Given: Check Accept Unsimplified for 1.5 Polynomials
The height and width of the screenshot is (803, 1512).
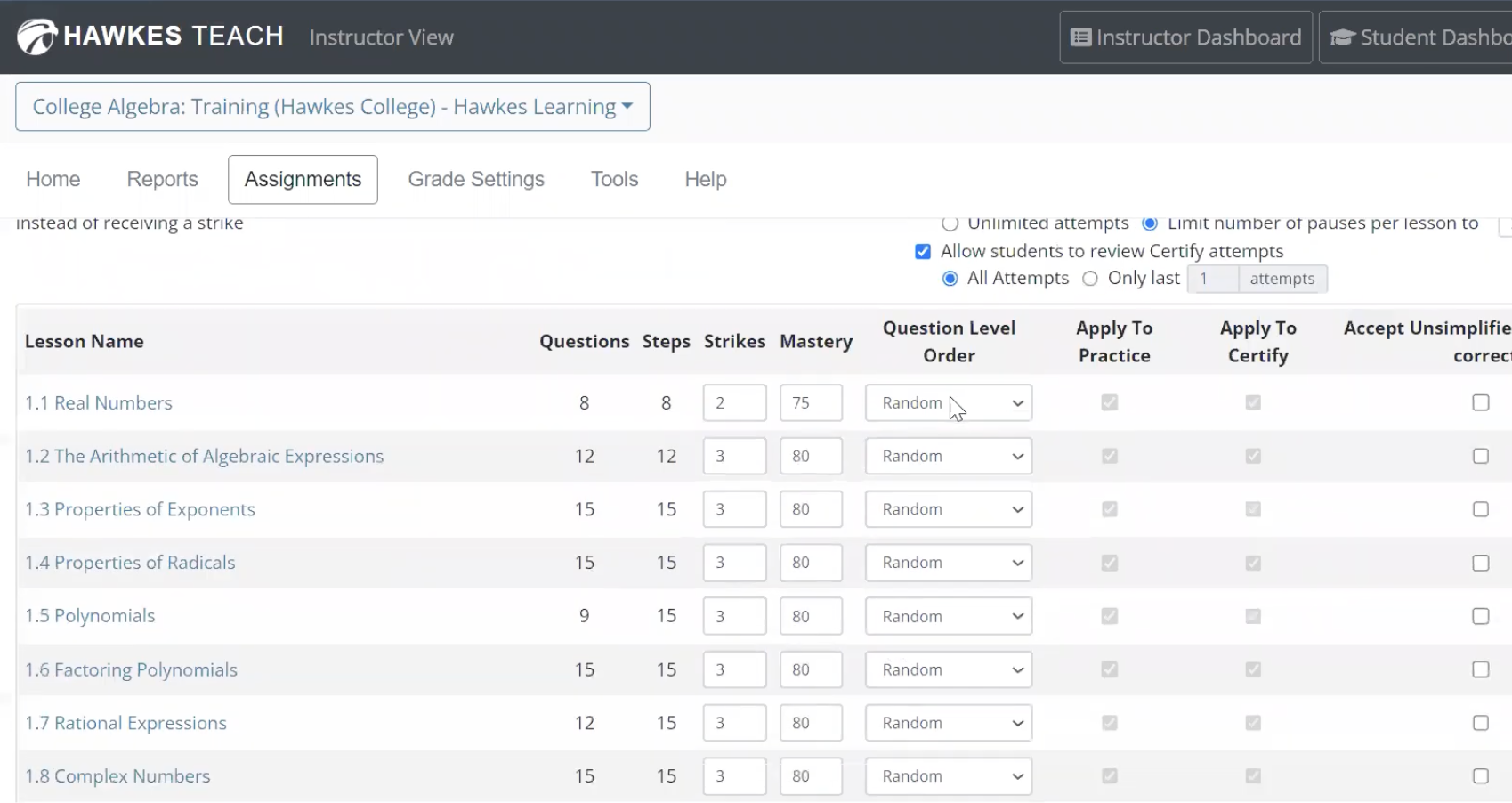Looking at the screenshot, I should [x=1481, y=616].
